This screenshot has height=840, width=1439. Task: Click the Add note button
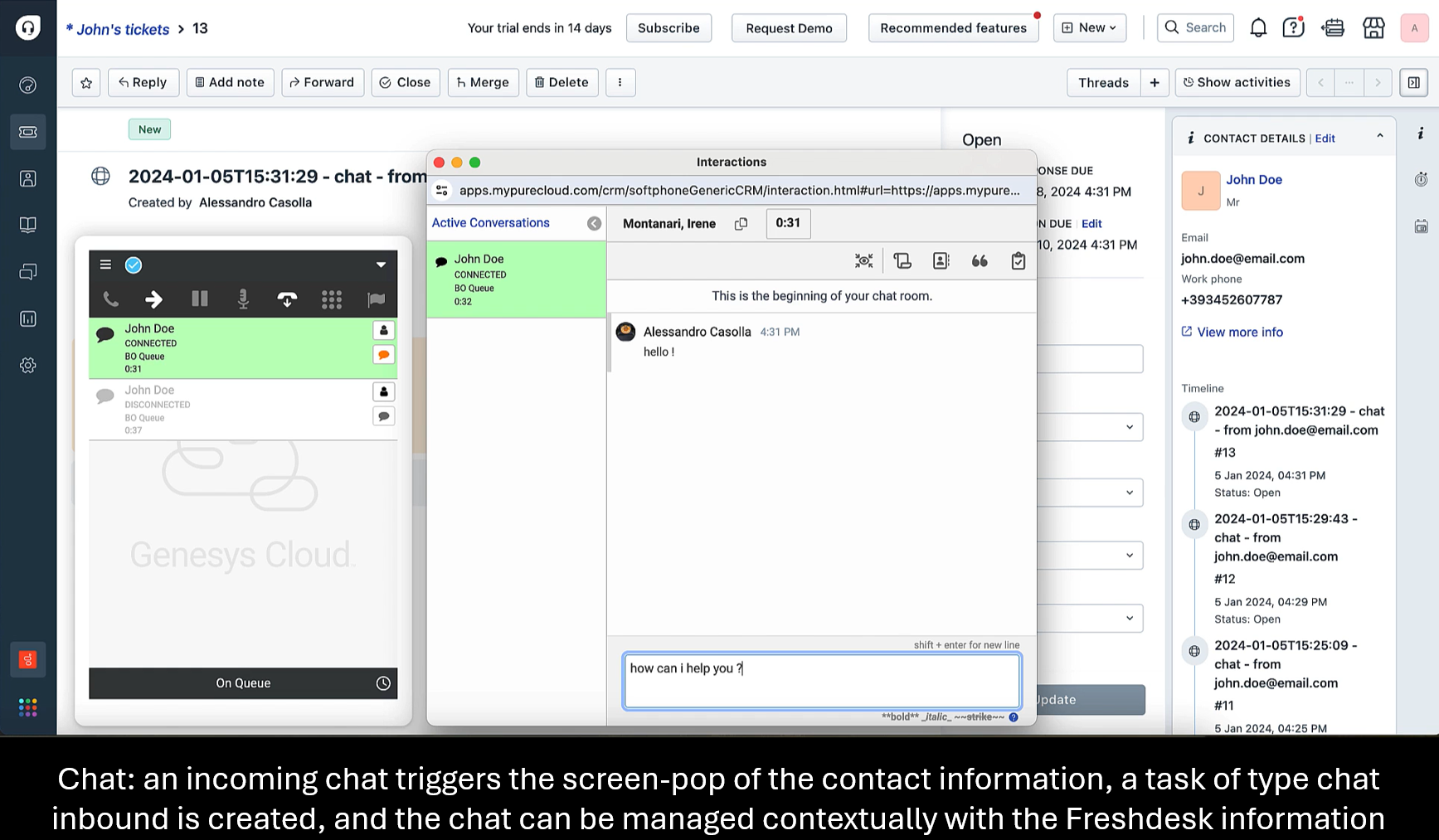230,83
